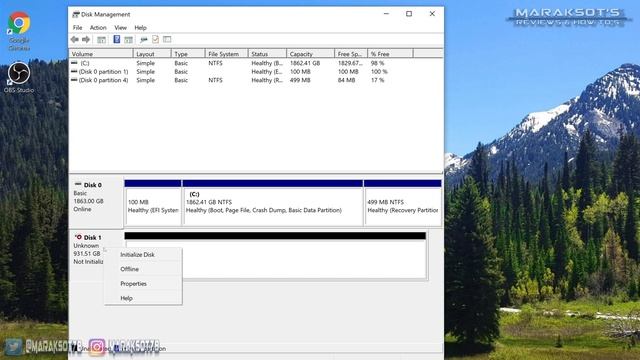Toggle the Show/Hide Console Tree toolbar icon
The height and width of the screenshot is (360, 640).
pos(101,40)
